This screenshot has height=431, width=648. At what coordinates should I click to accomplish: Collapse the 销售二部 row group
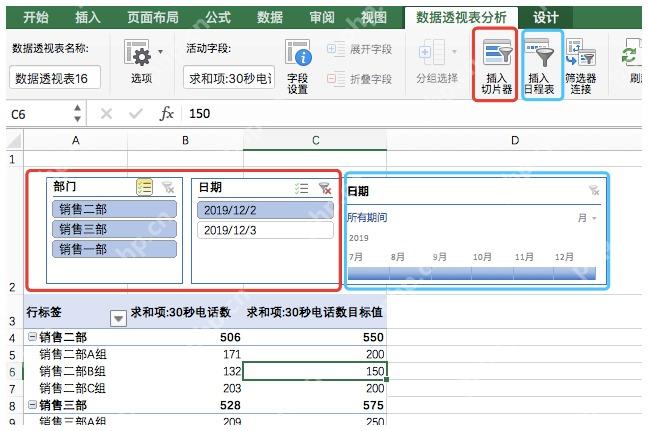coord(32,337)
